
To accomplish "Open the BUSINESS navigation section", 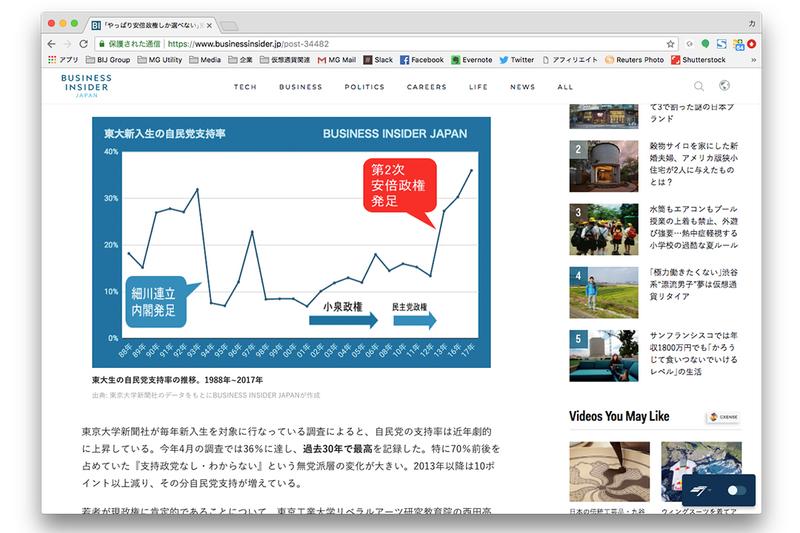I will [301, 87].
